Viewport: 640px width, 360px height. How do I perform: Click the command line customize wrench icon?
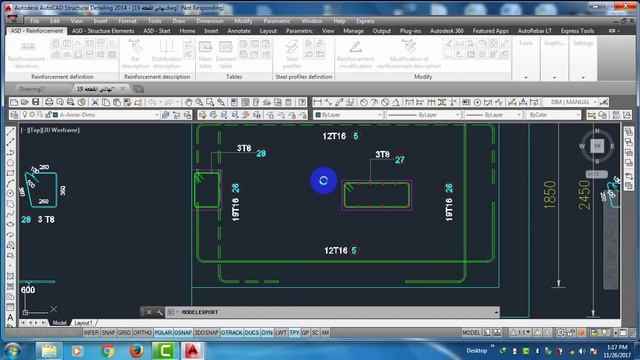pyautogui.click(x=159, y=312)
